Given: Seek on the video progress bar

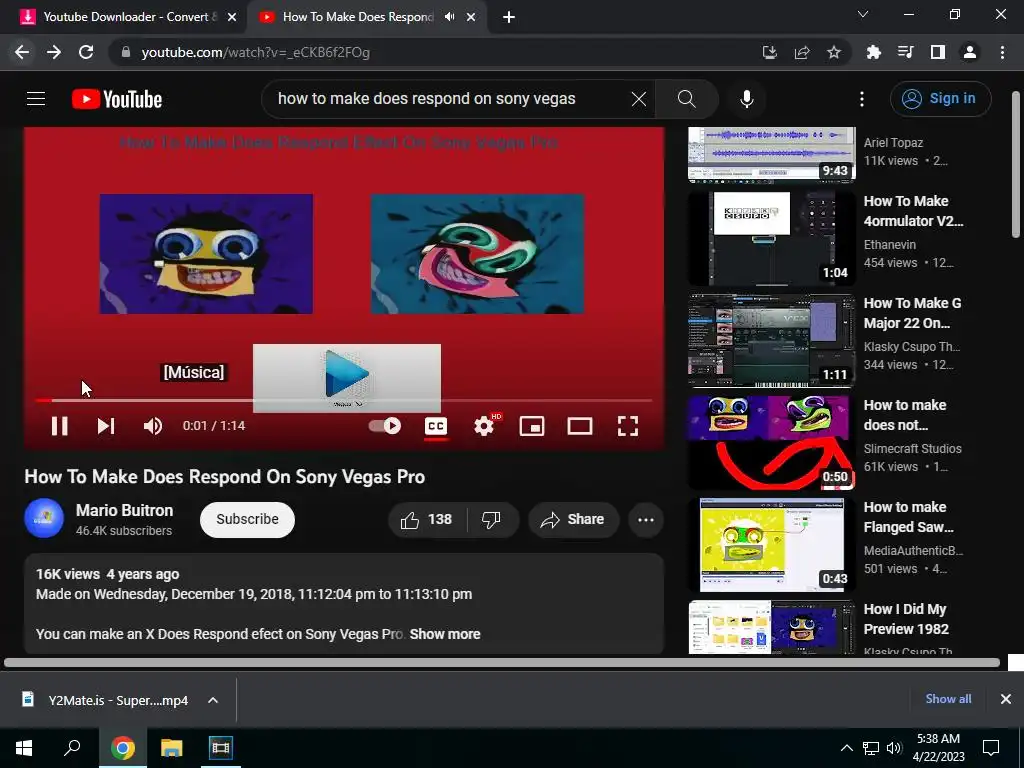Looking at the screenshot, I should (x=344, y=400).
